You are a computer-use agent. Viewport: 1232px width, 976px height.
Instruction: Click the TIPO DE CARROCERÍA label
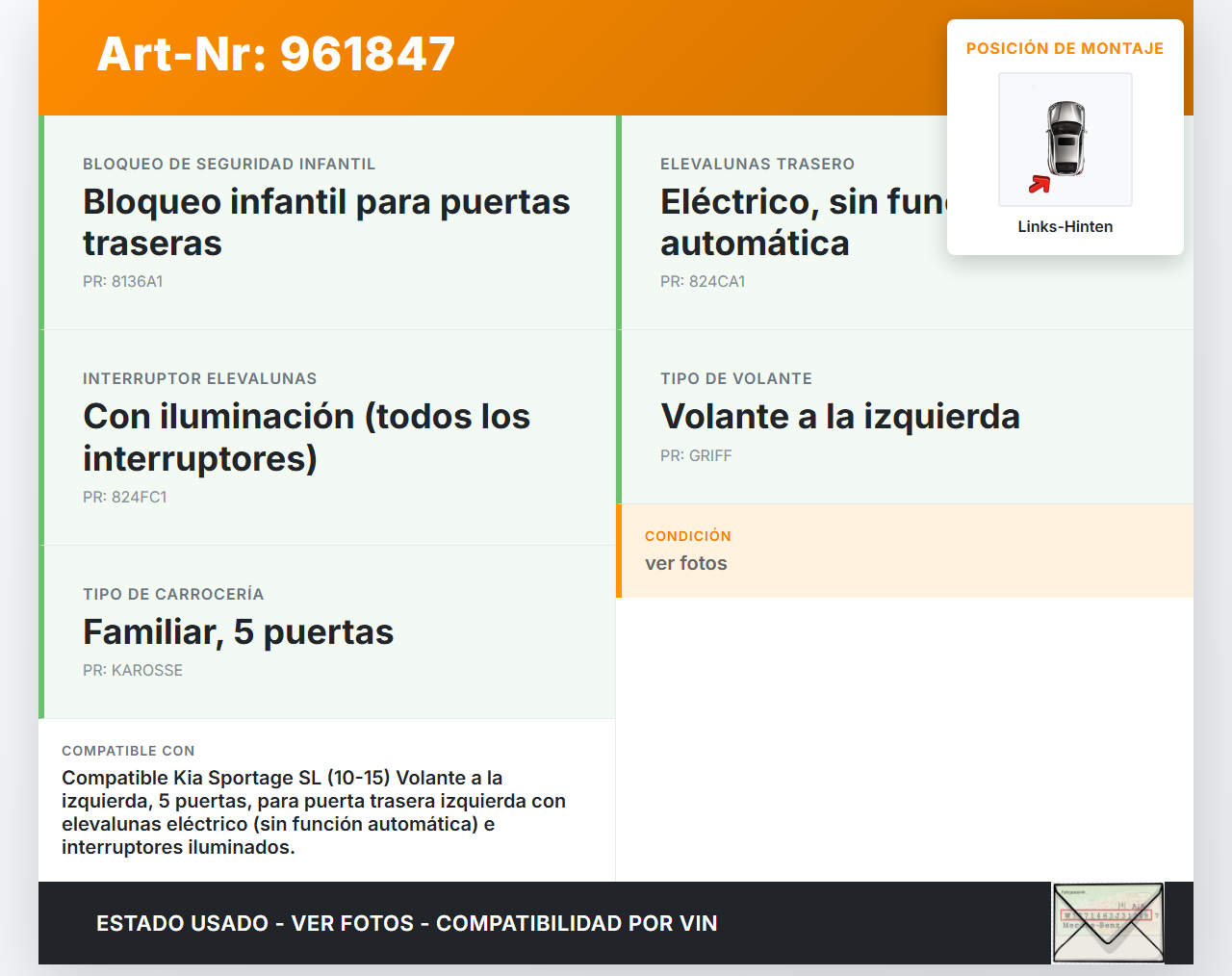[173, 595]
